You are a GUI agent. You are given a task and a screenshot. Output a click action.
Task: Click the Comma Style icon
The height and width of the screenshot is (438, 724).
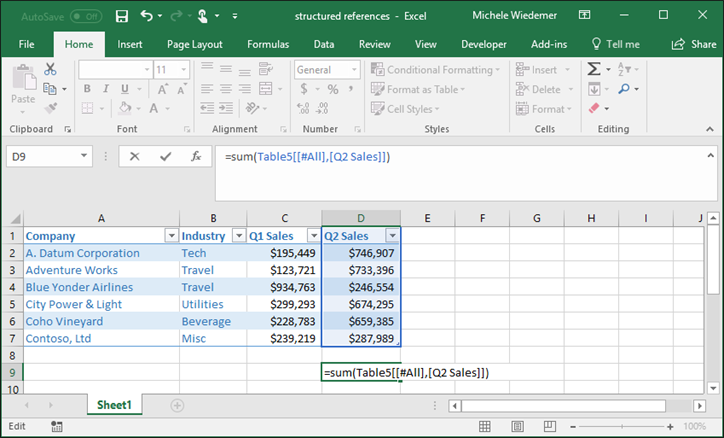[x=351, y=89]
